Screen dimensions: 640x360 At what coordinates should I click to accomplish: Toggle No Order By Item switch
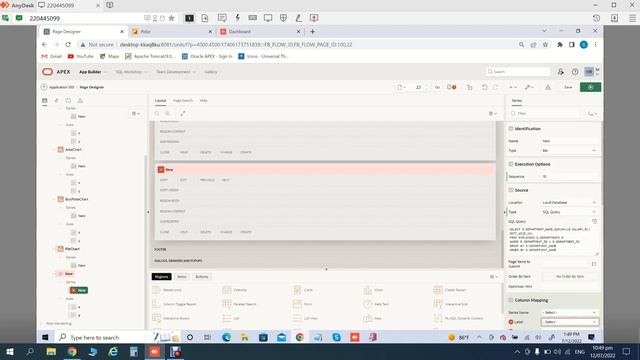click(570, 276)
